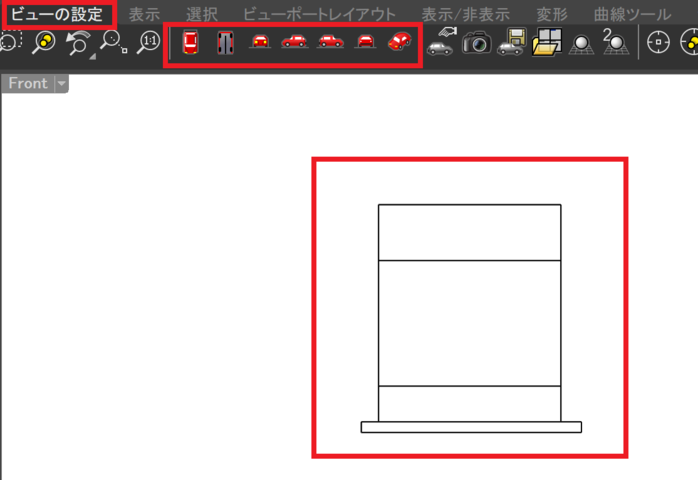
Task: Open the 選択 toolbar tab
Action: point(201,14)
